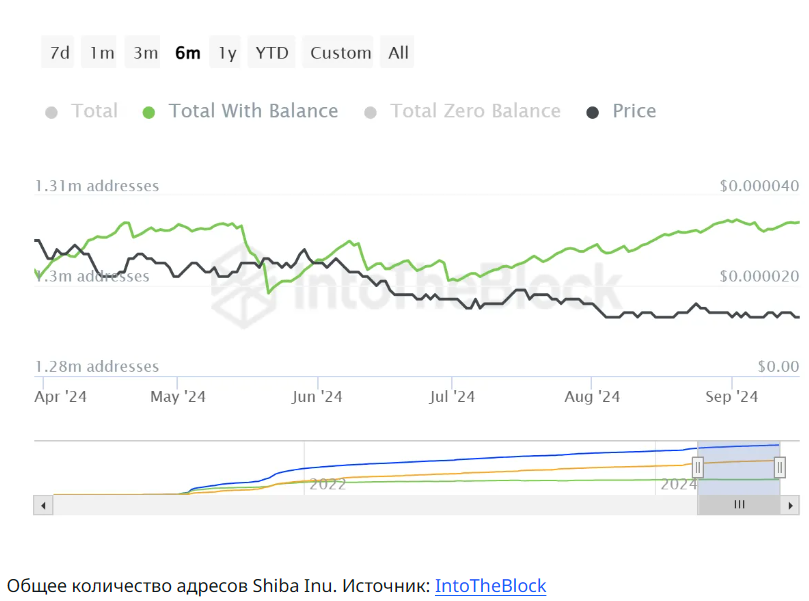Choose the 6m time range

[x=187, y=53]
